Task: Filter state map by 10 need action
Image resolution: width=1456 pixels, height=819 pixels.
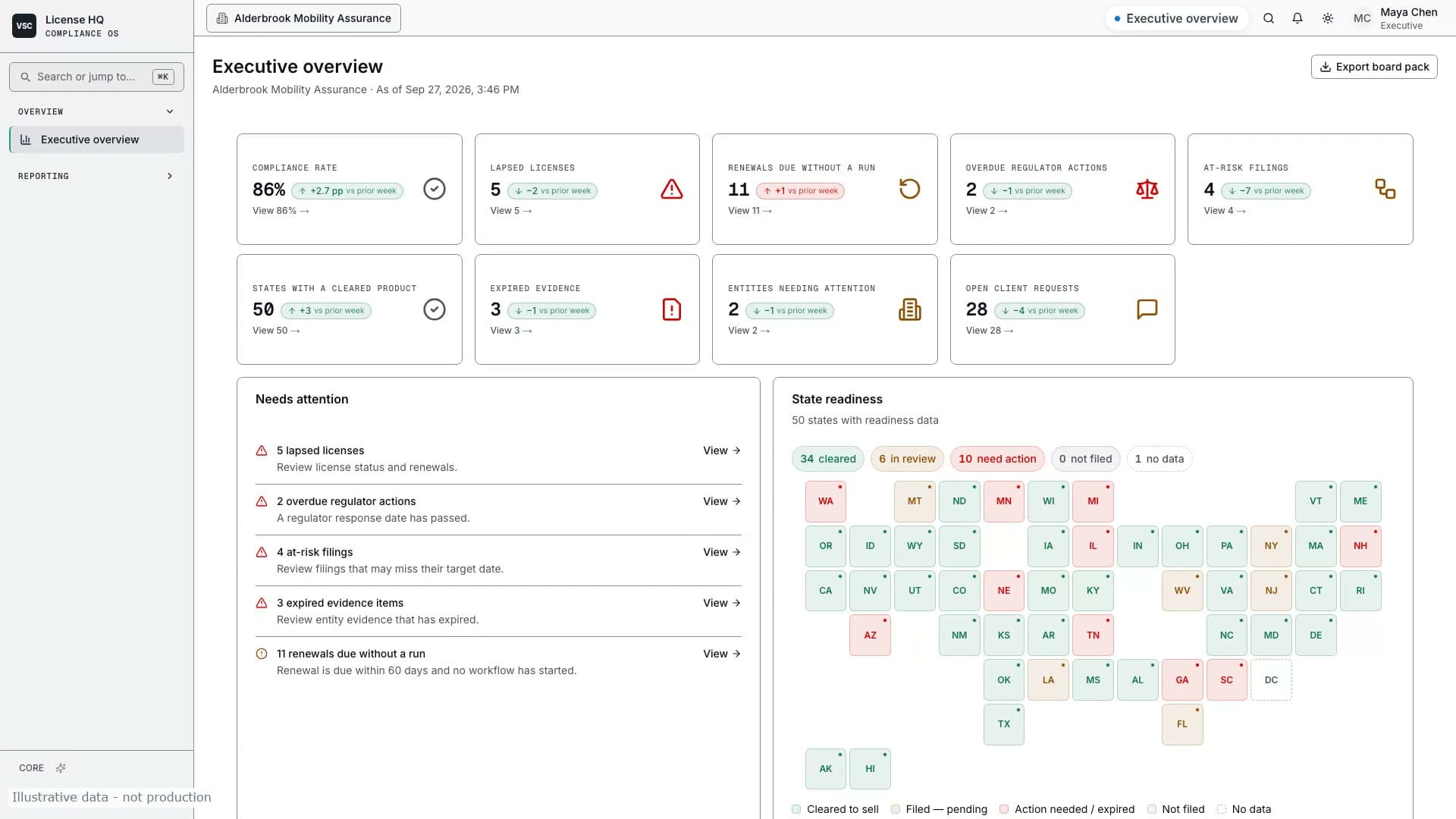Action: [997, 459]
